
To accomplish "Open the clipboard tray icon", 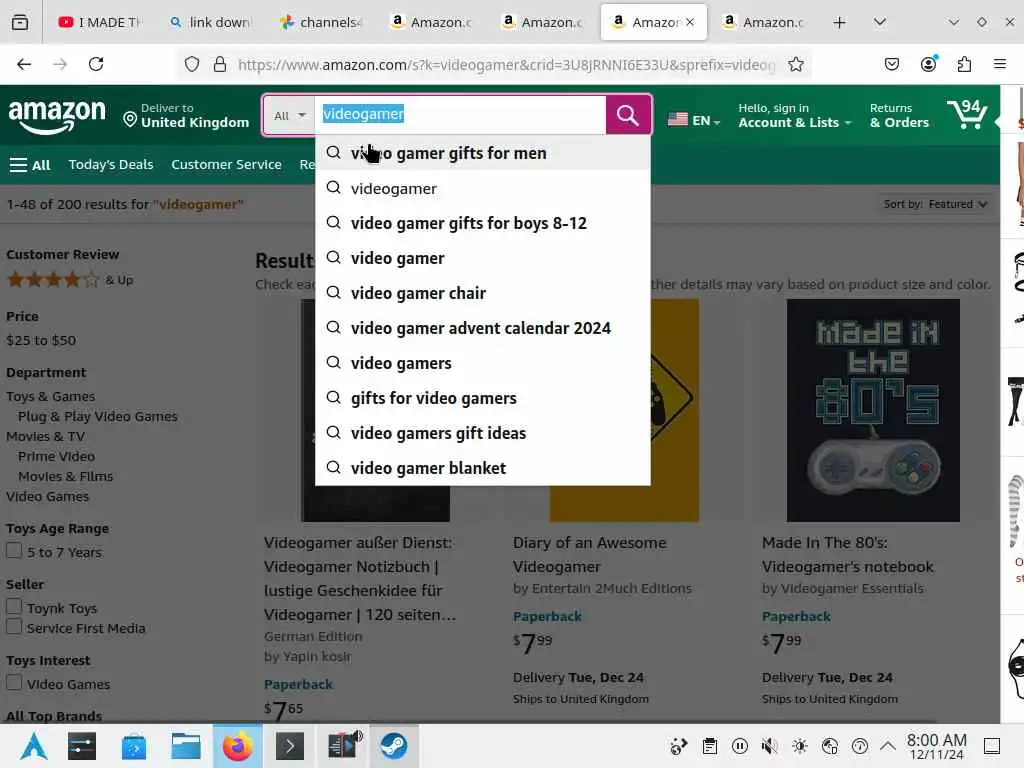I will click(710, 746).
